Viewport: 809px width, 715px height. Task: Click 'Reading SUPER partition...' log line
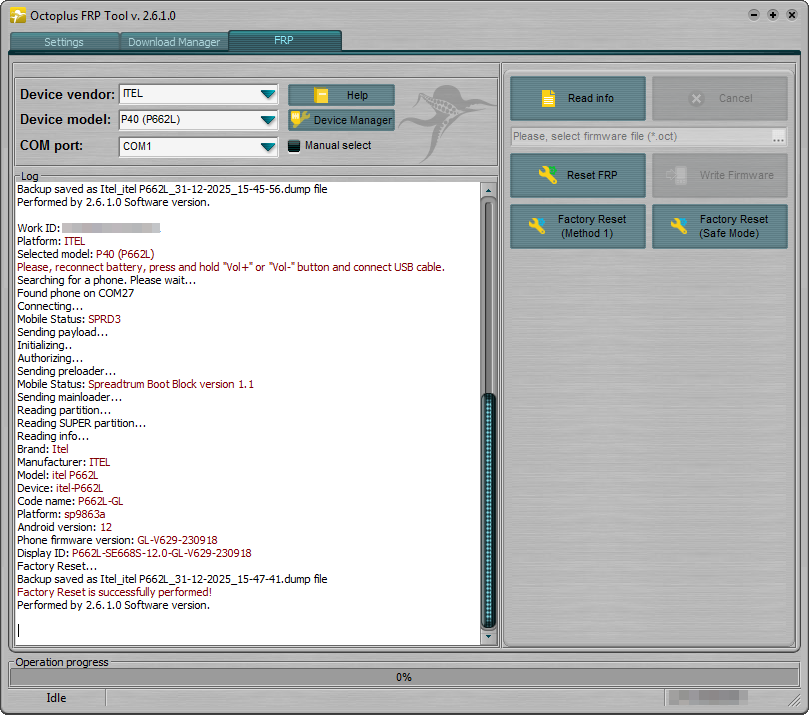(82, 423)
